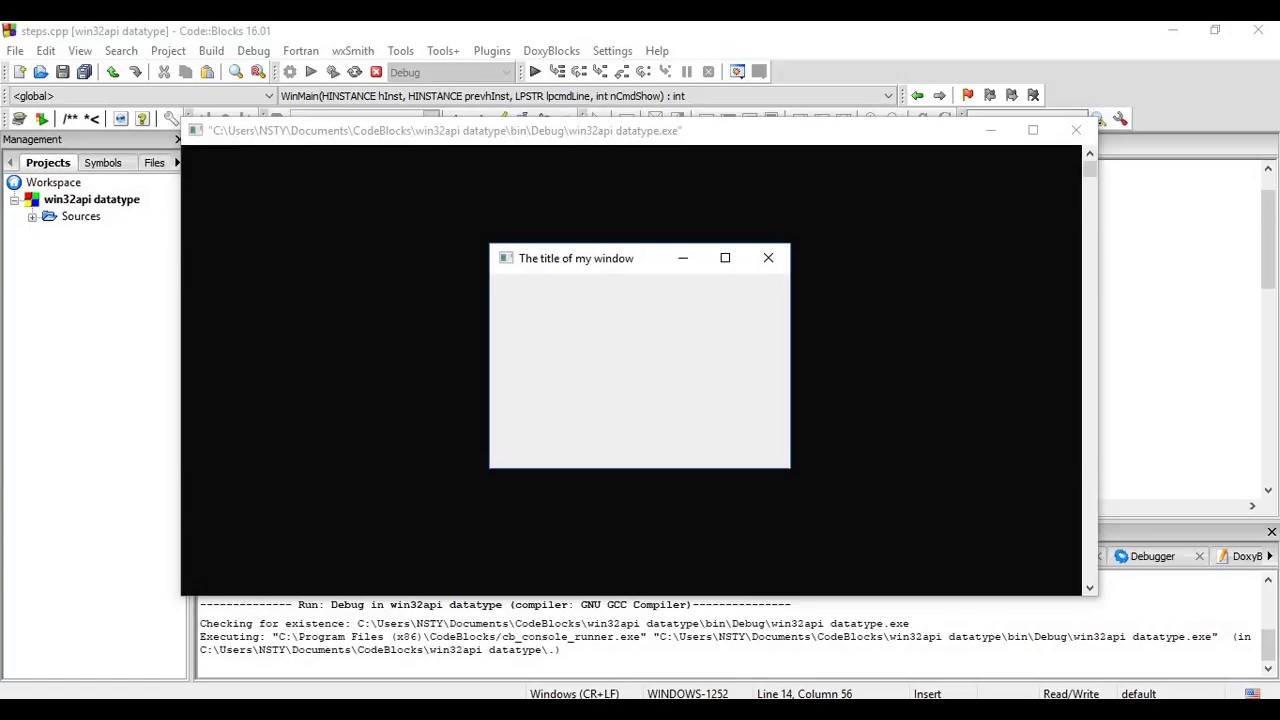The image size is (1280, 720).
Task: Open the Edit menu
Action: coord(46,51)
